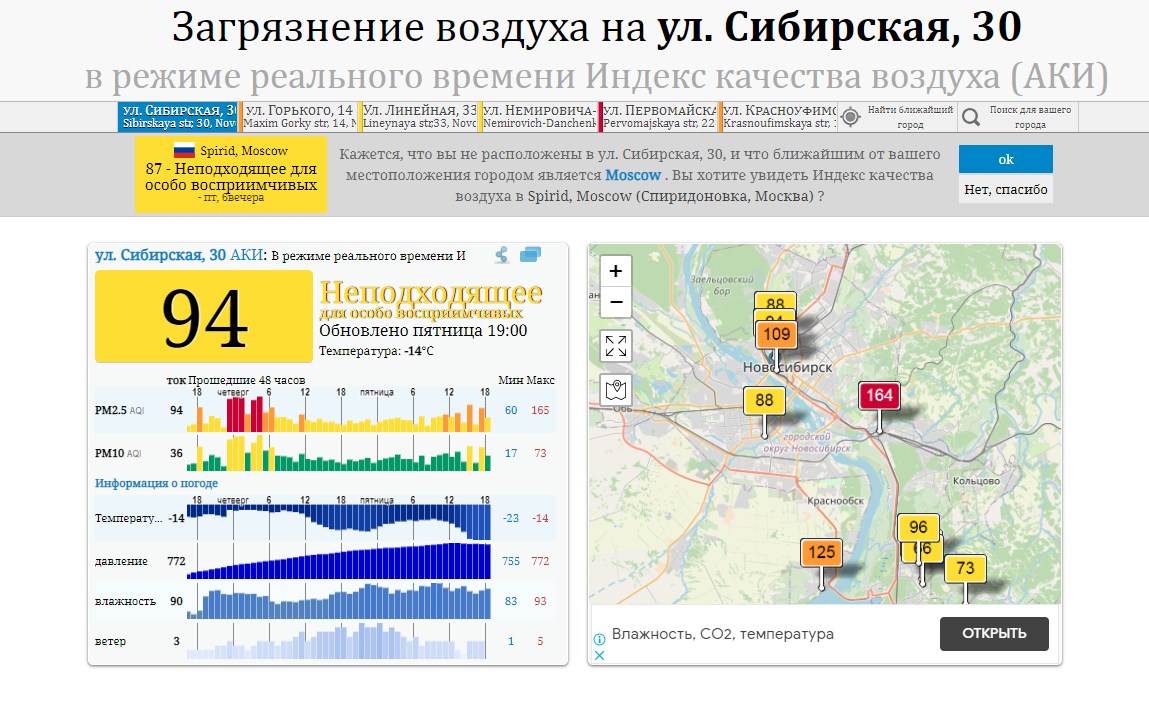1149x701 pixels.
Task: Open ул. Горького, 14 station tab
Action: [x=298, y=117]
